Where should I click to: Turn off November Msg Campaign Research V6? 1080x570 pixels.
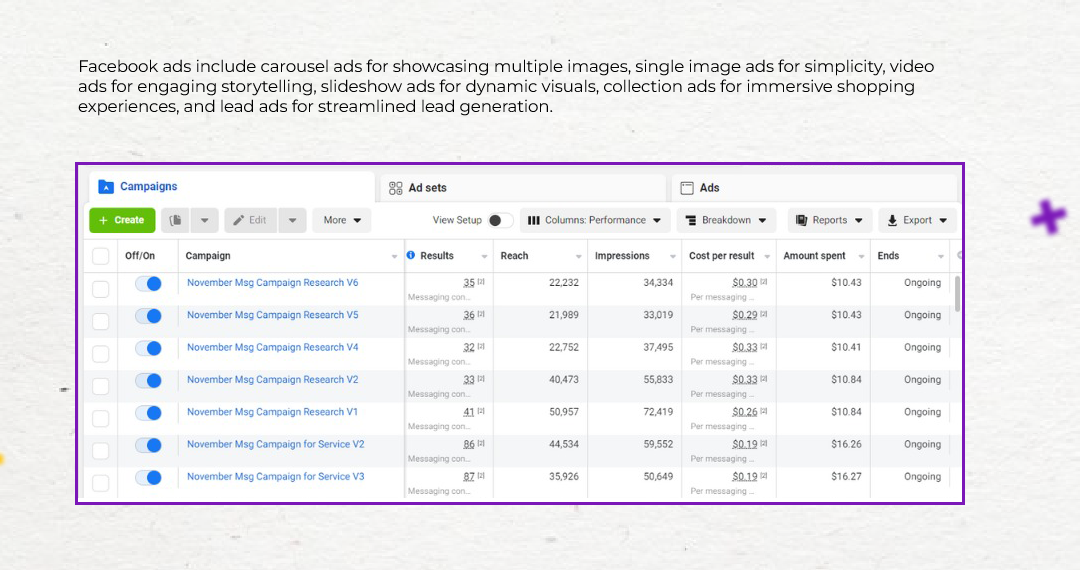point(148,284)
